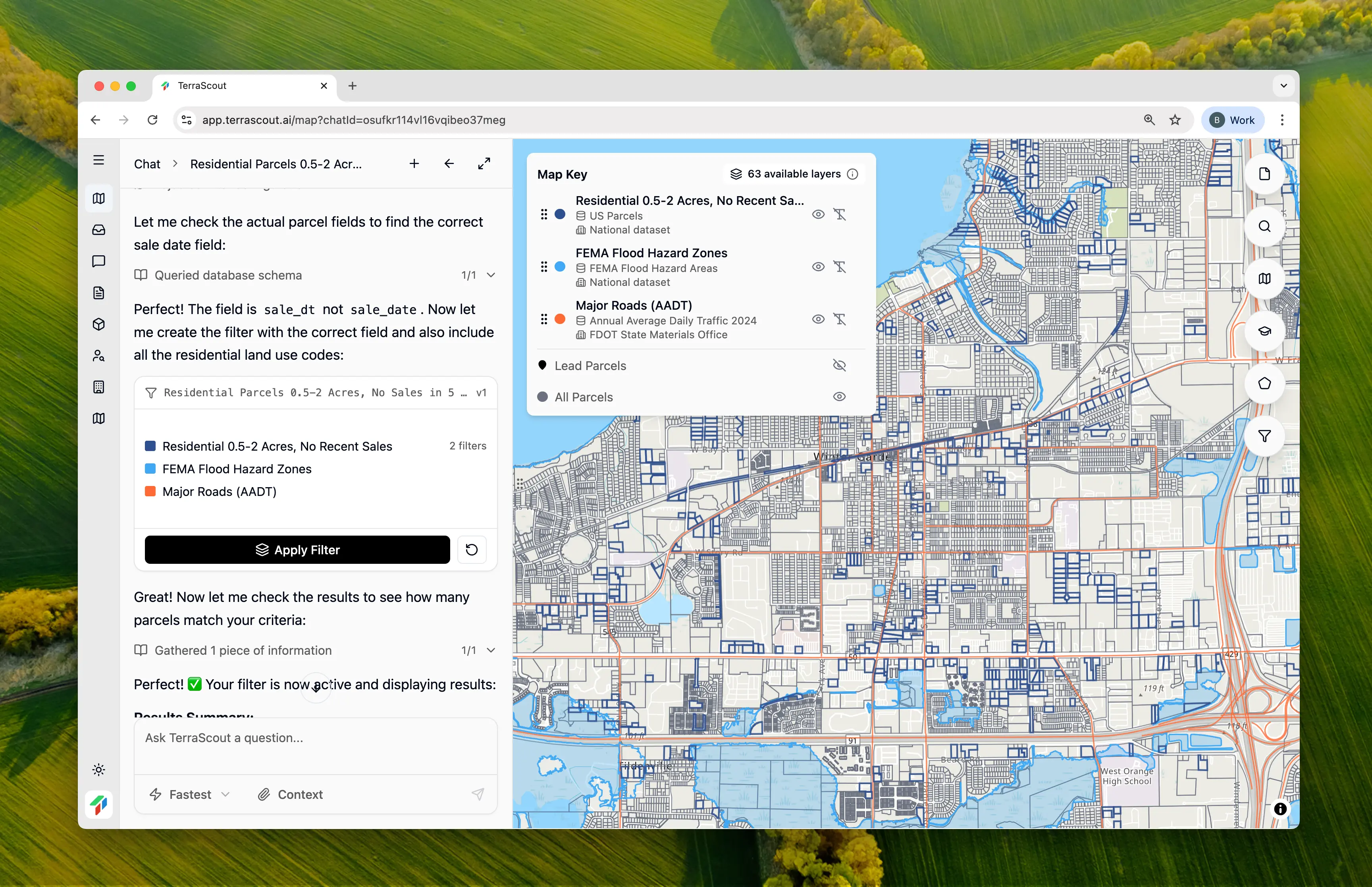Start a new chat with plus icon
This screenshot has width=1372, height=887.
click(414, 164)
